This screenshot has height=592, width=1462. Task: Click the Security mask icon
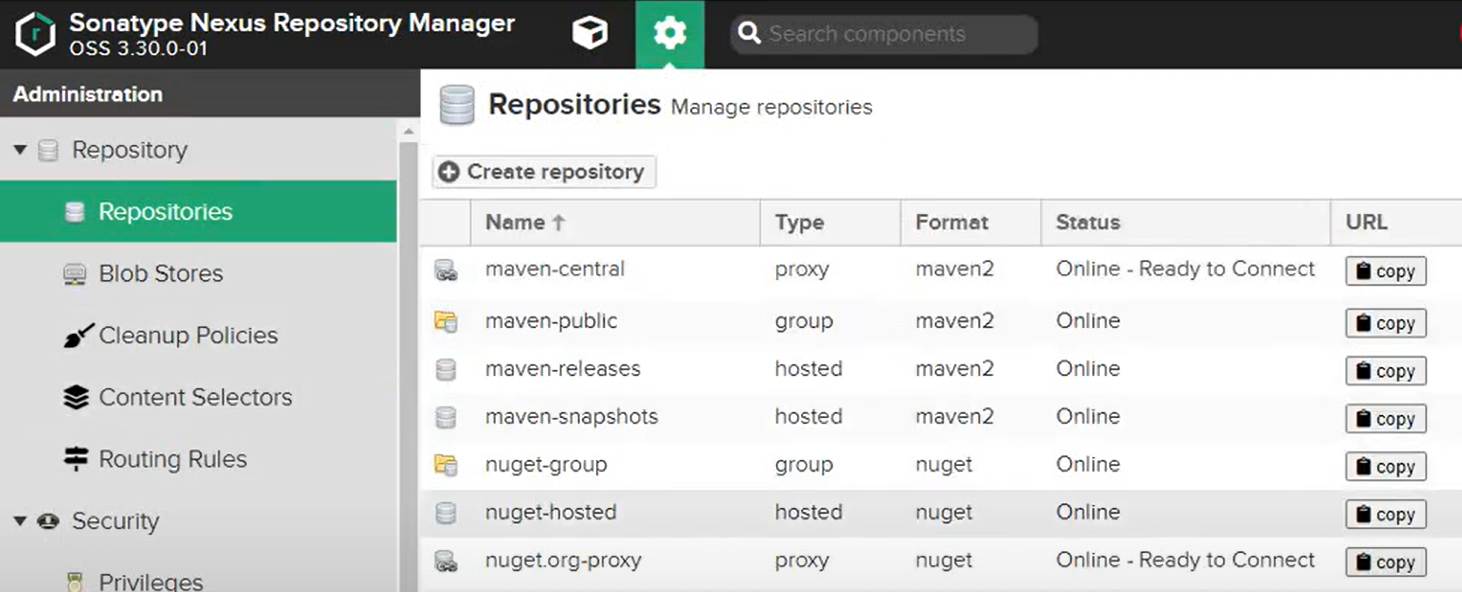click(x=48, y=521)
